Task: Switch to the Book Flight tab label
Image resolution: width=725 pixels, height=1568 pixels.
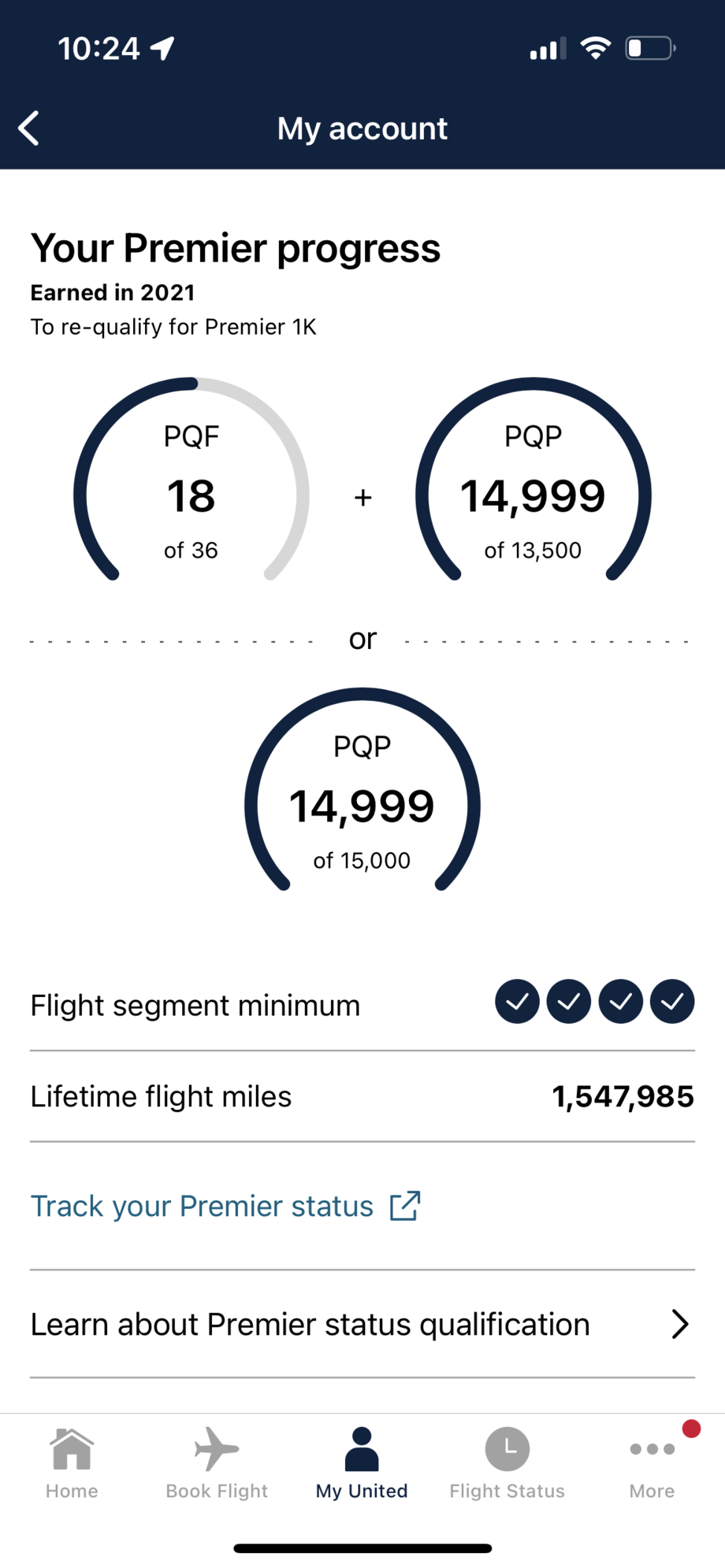Action: click(217, 1491)
